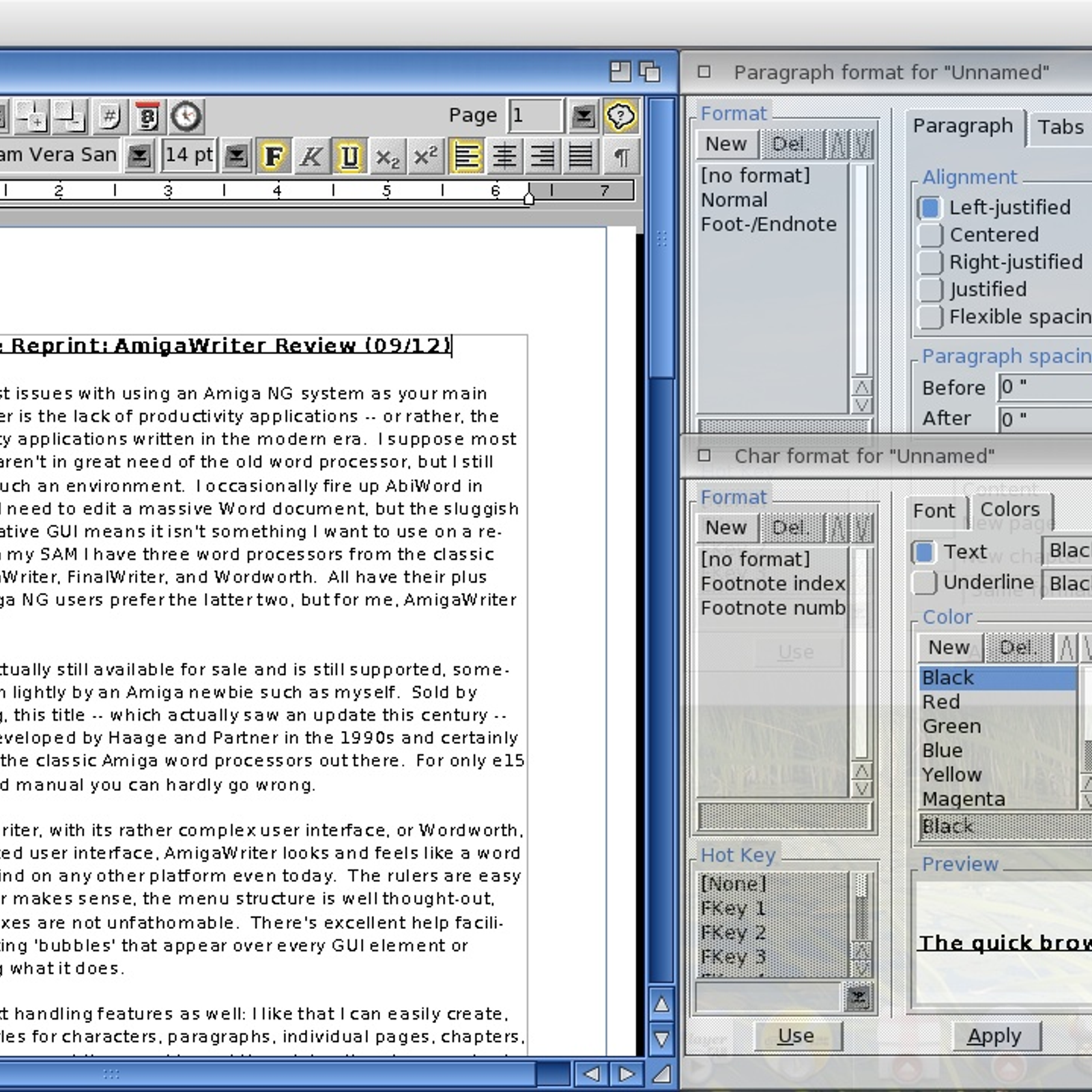The height and width of the screenshot is (1092, 1092).
Task: Toggle bold with the F icon
Action: 273,156
